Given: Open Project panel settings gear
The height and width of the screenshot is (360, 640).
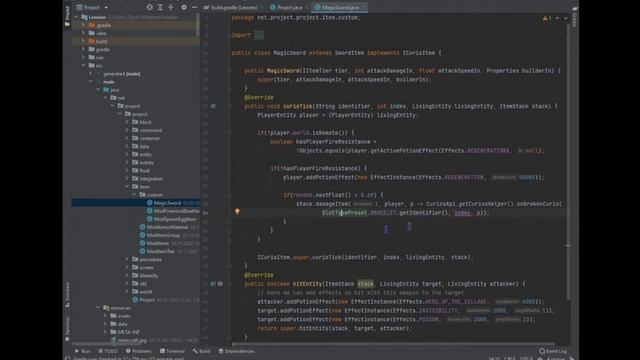Looking at the screenshot, I should click(x=184, y=7).
